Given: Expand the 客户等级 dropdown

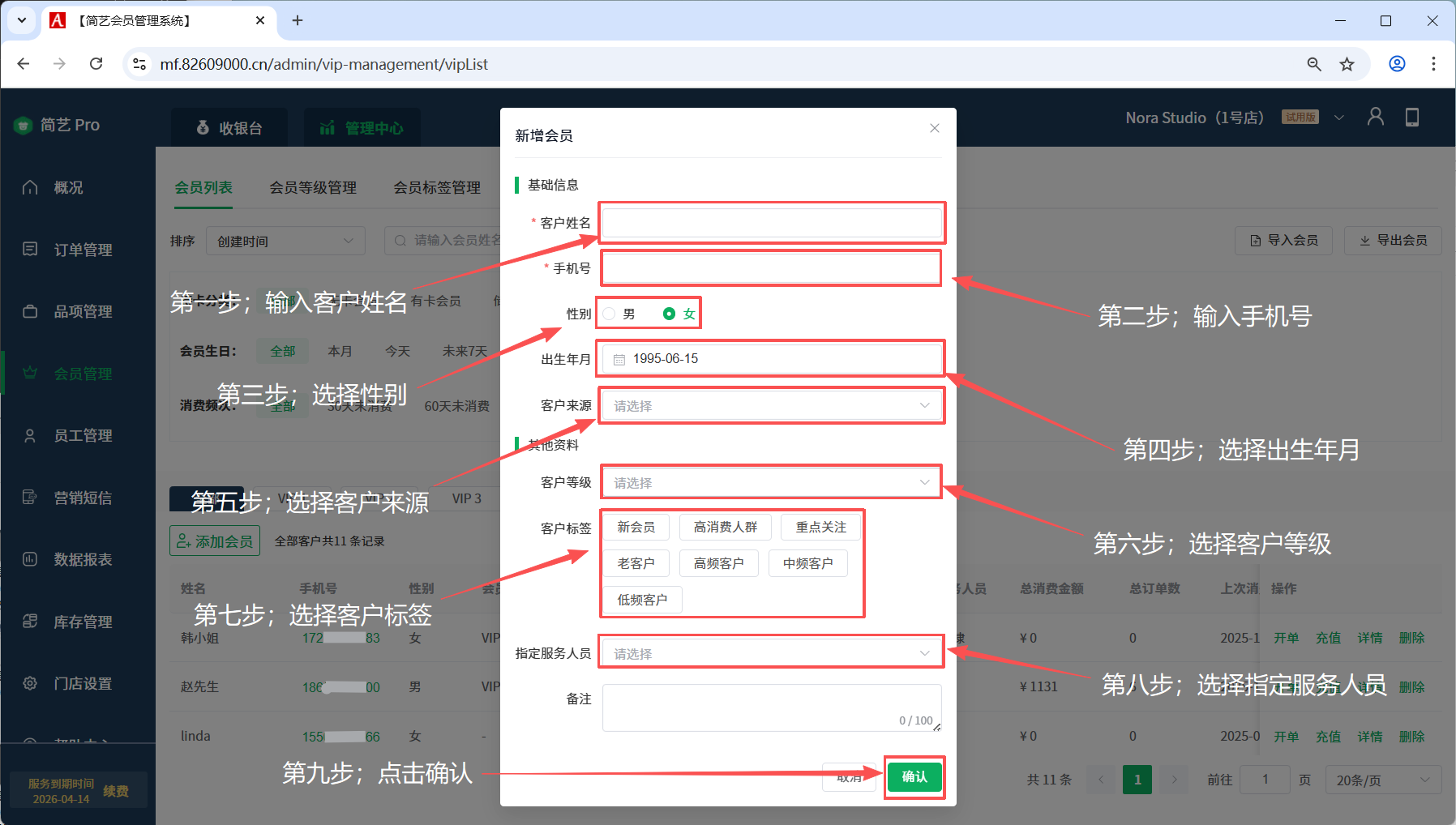Looking at the screenshot, I should pos(771,483).
